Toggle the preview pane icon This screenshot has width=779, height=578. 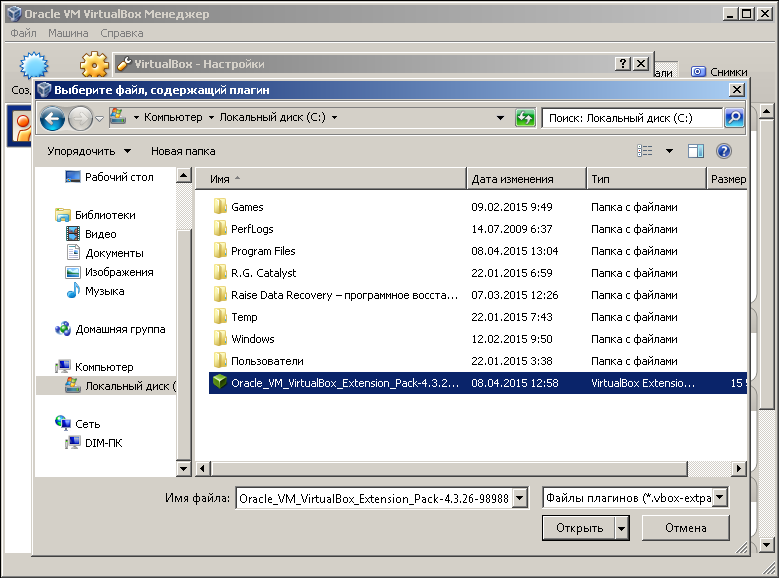point(696,151)
